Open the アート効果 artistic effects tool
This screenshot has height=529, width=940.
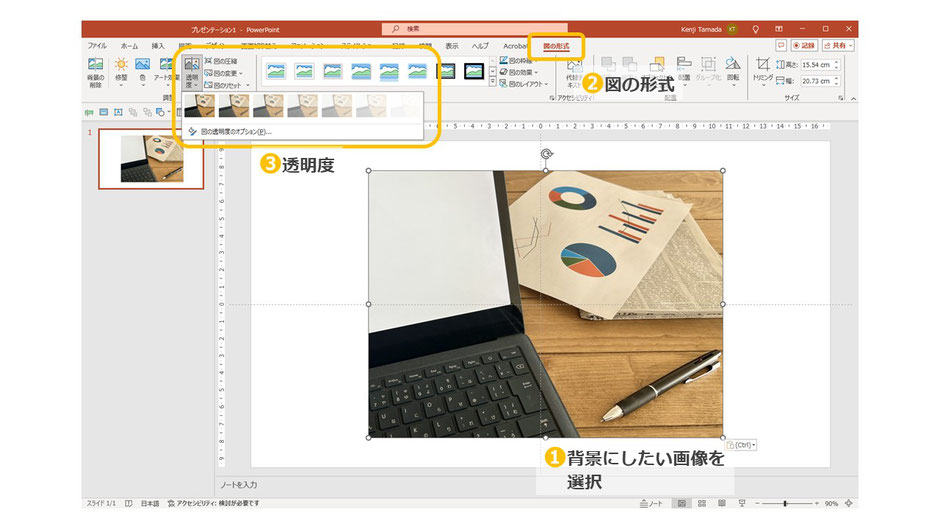point(165,72)
